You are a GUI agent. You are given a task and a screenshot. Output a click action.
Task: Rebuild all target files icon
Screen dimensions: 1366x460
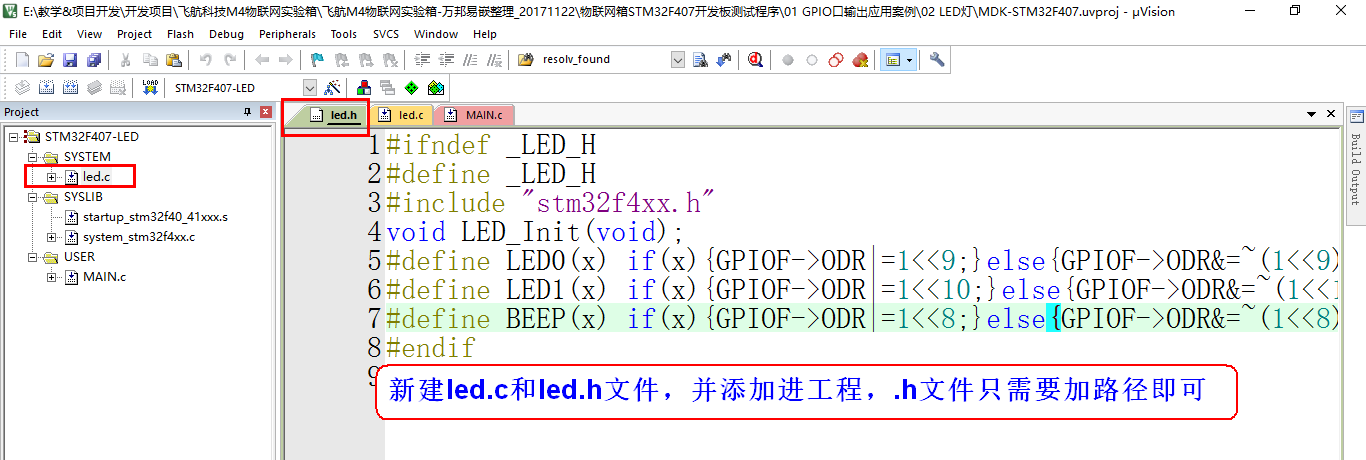tap(70, 88)
